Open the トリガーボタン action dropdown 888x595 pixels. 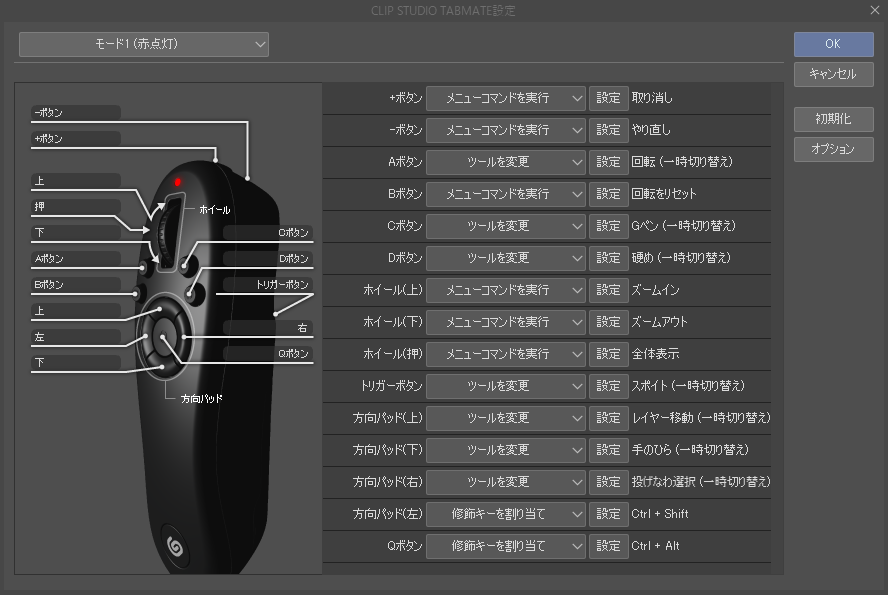tap(505, 386)
